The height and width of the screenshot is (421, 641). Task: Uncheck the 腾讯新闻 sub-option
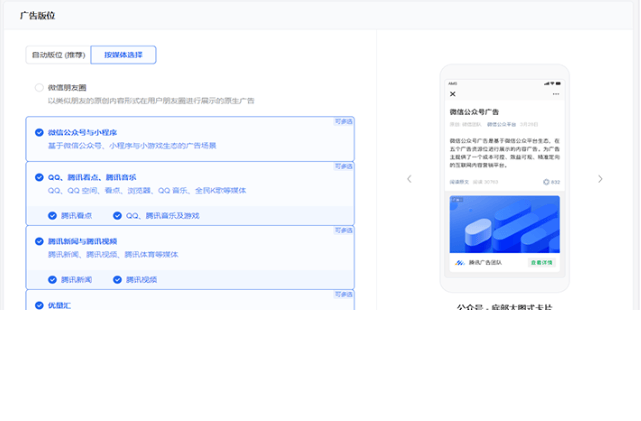(x=52, y=280)
